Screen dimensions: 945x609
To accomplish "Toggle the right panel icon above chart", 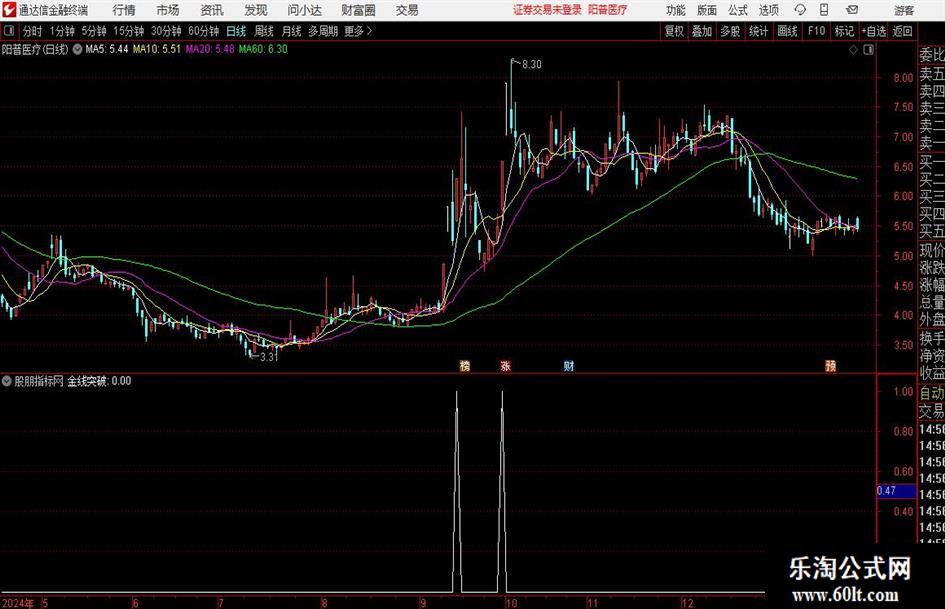I will coord(868,50).
